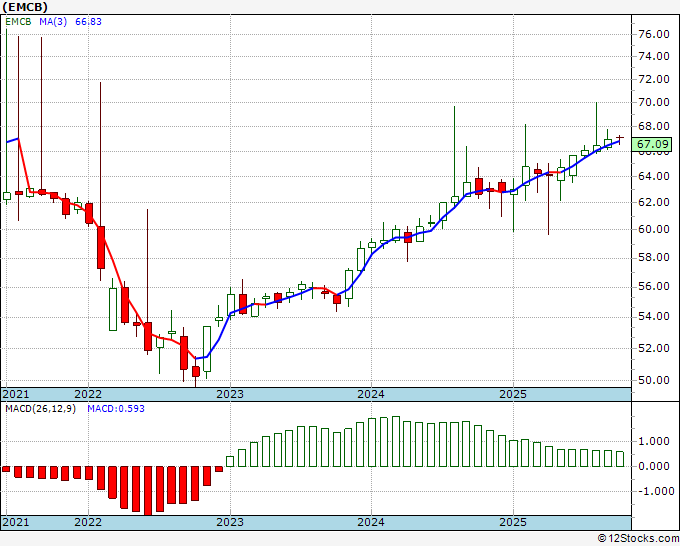Click the MACD(26,12,9) indicator label
680x546 pixels.
pos(40,409)
